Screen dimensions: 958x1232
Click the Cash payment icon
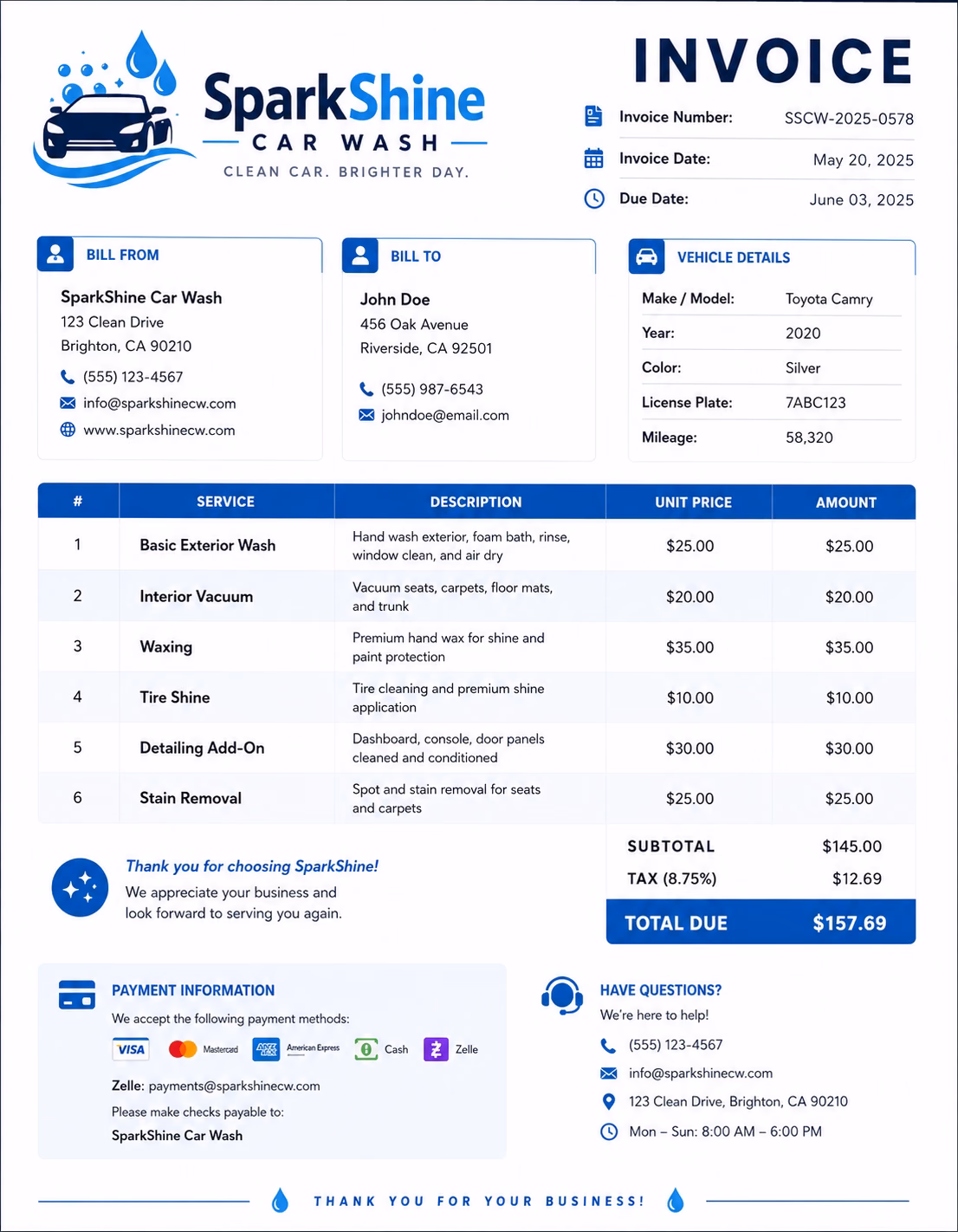click(x=366, y=1049)
